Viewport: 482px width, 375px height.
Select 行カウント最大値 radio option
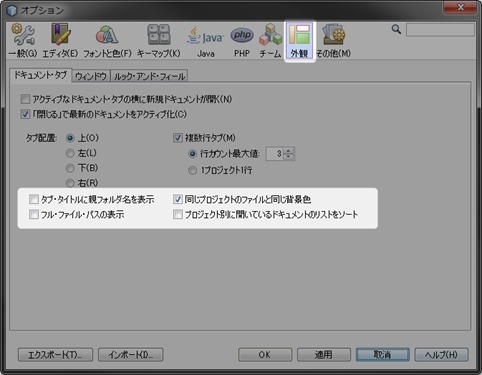193,154
